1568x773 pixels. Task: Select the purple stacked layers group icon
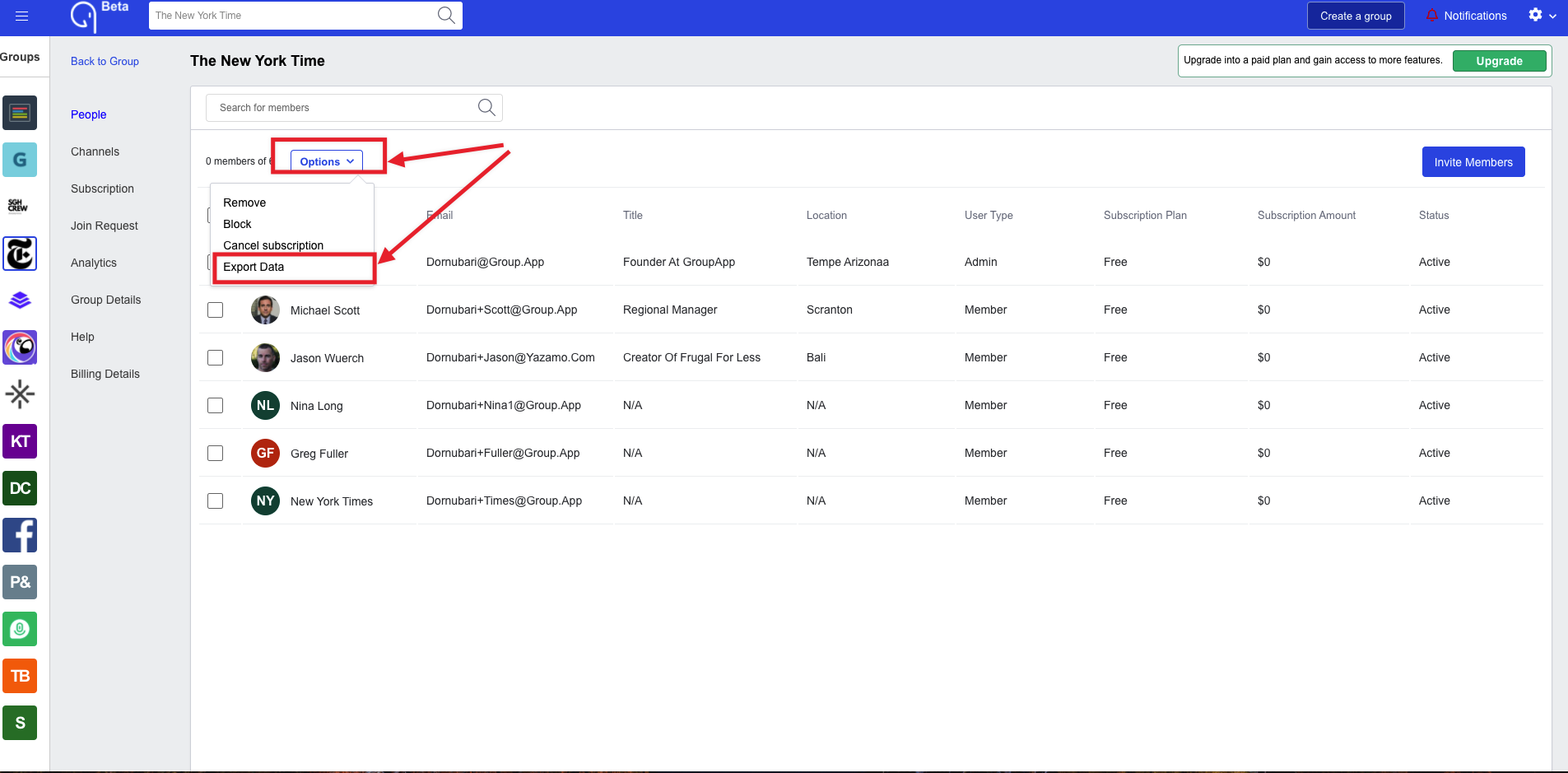pos(20,300)
